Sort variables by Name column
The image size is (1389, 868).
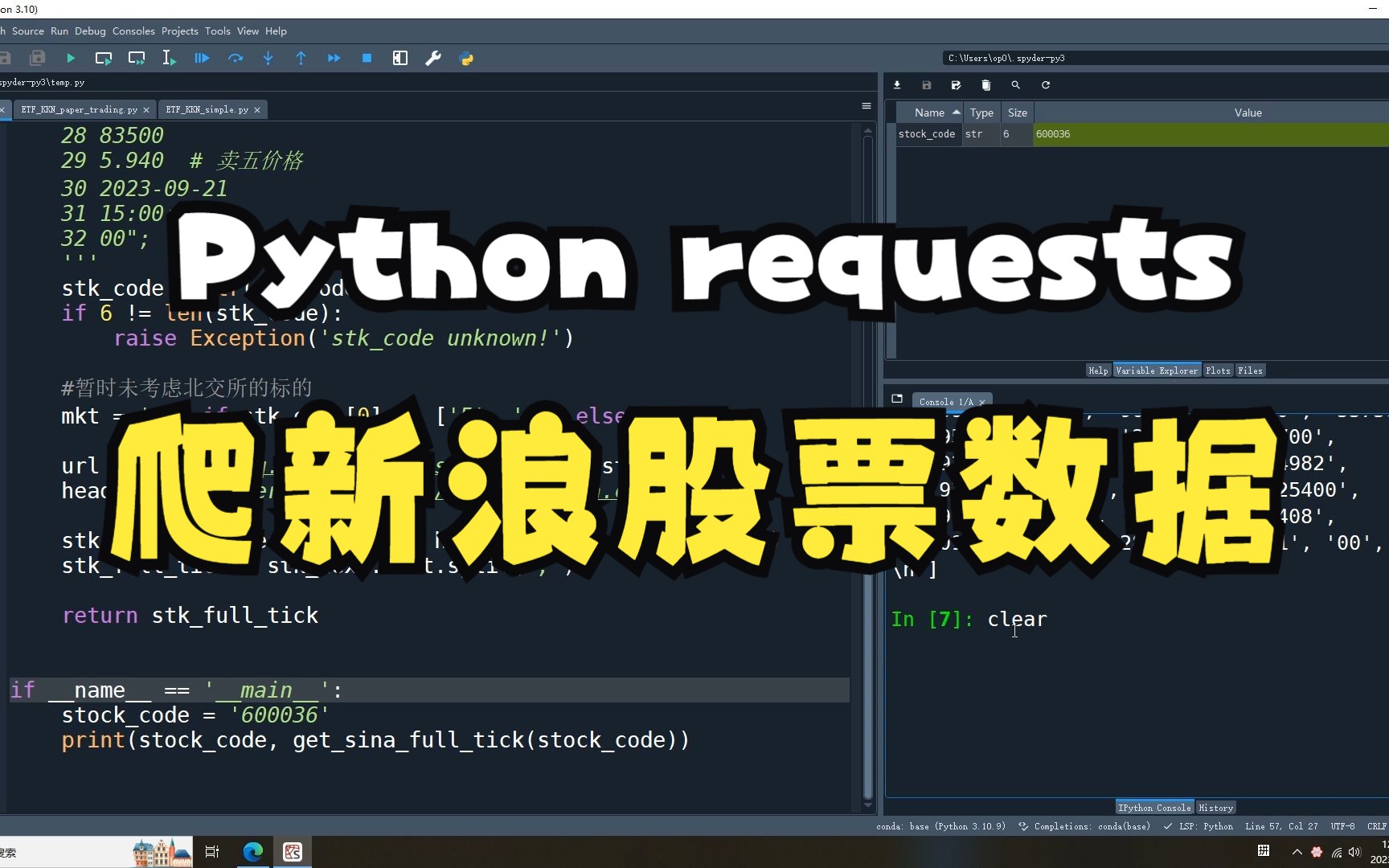(x=928, y=113)
